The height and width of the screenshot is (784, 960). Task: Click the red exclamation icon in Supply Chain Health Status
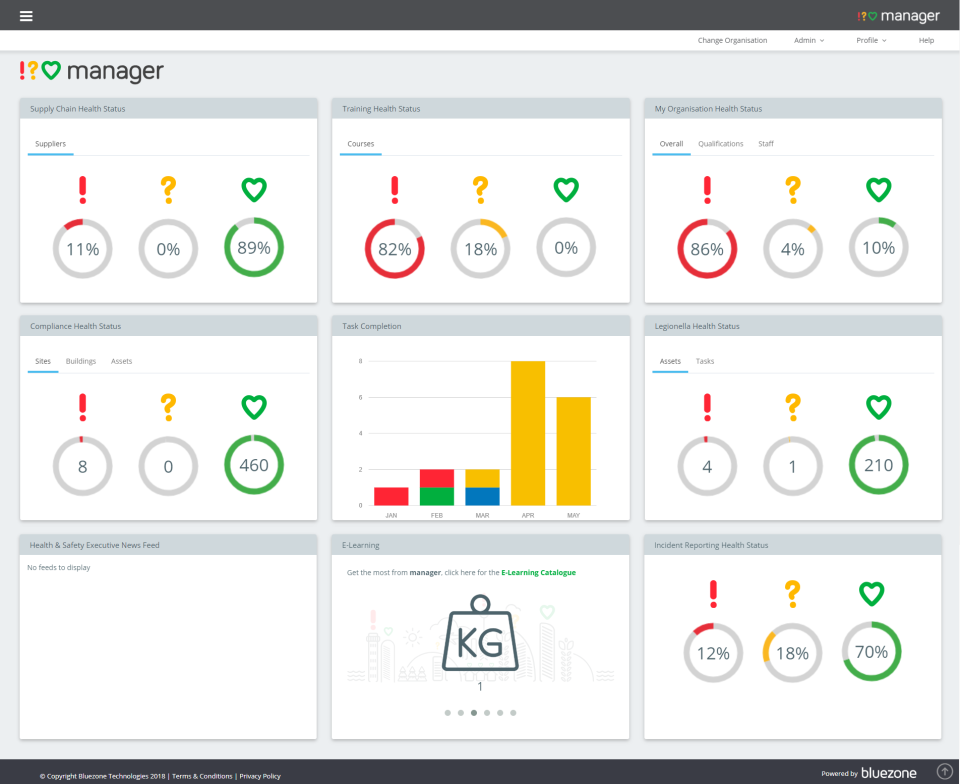[x=83, y=189]
